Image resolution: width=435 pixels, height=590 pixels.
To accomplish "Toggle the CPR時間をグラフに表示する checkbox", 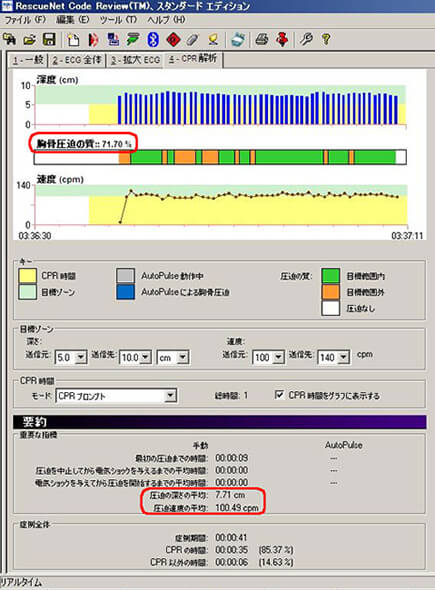I will pos(279,395).
